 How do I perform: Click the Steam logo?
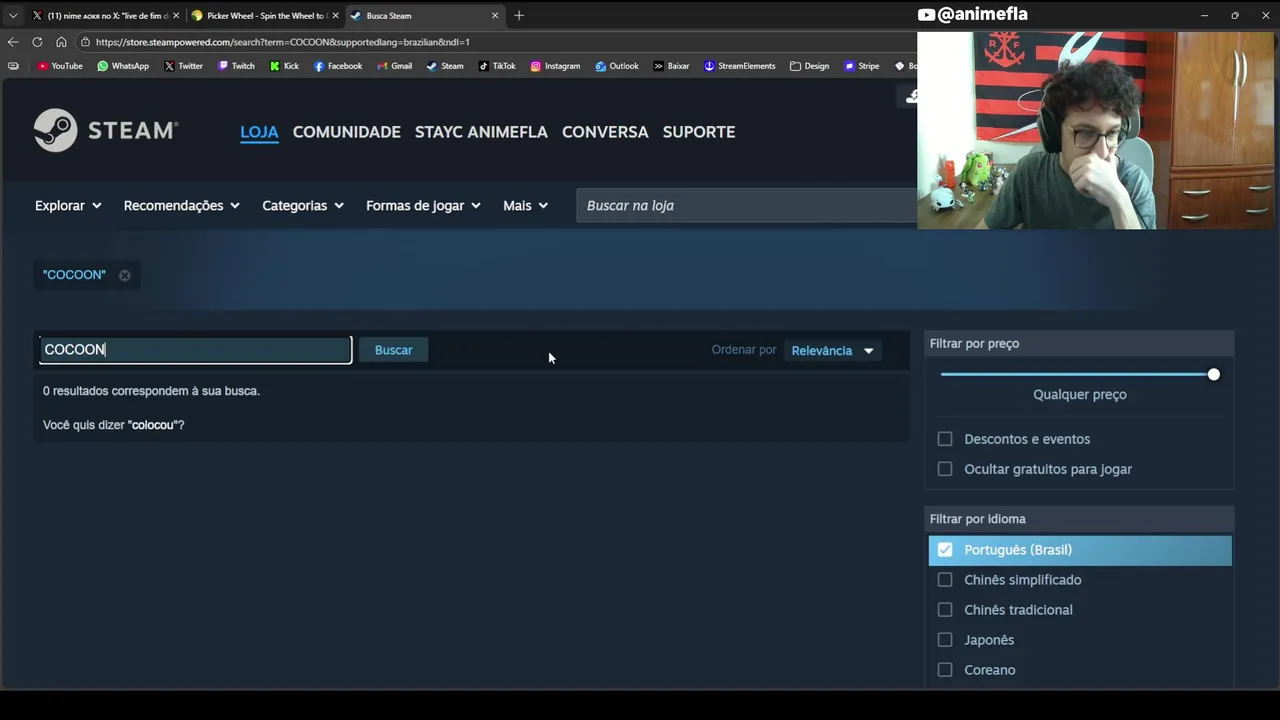(106, 130)
